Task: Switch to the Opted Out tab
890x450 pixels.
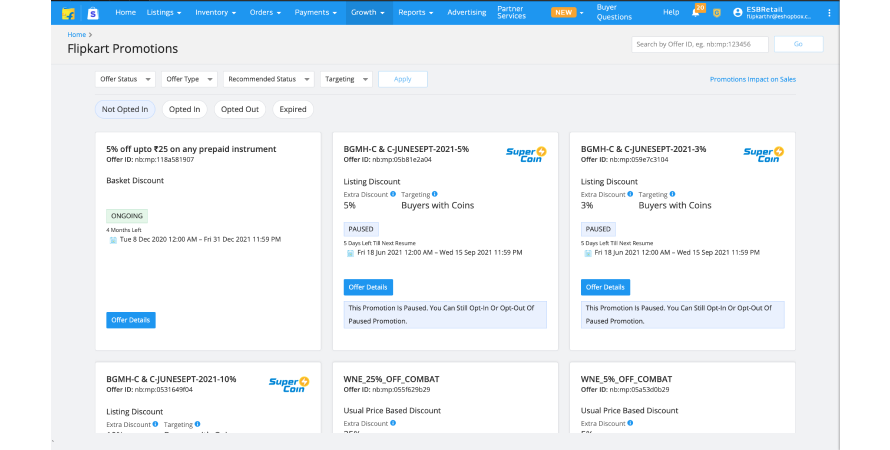Action: 240,110
